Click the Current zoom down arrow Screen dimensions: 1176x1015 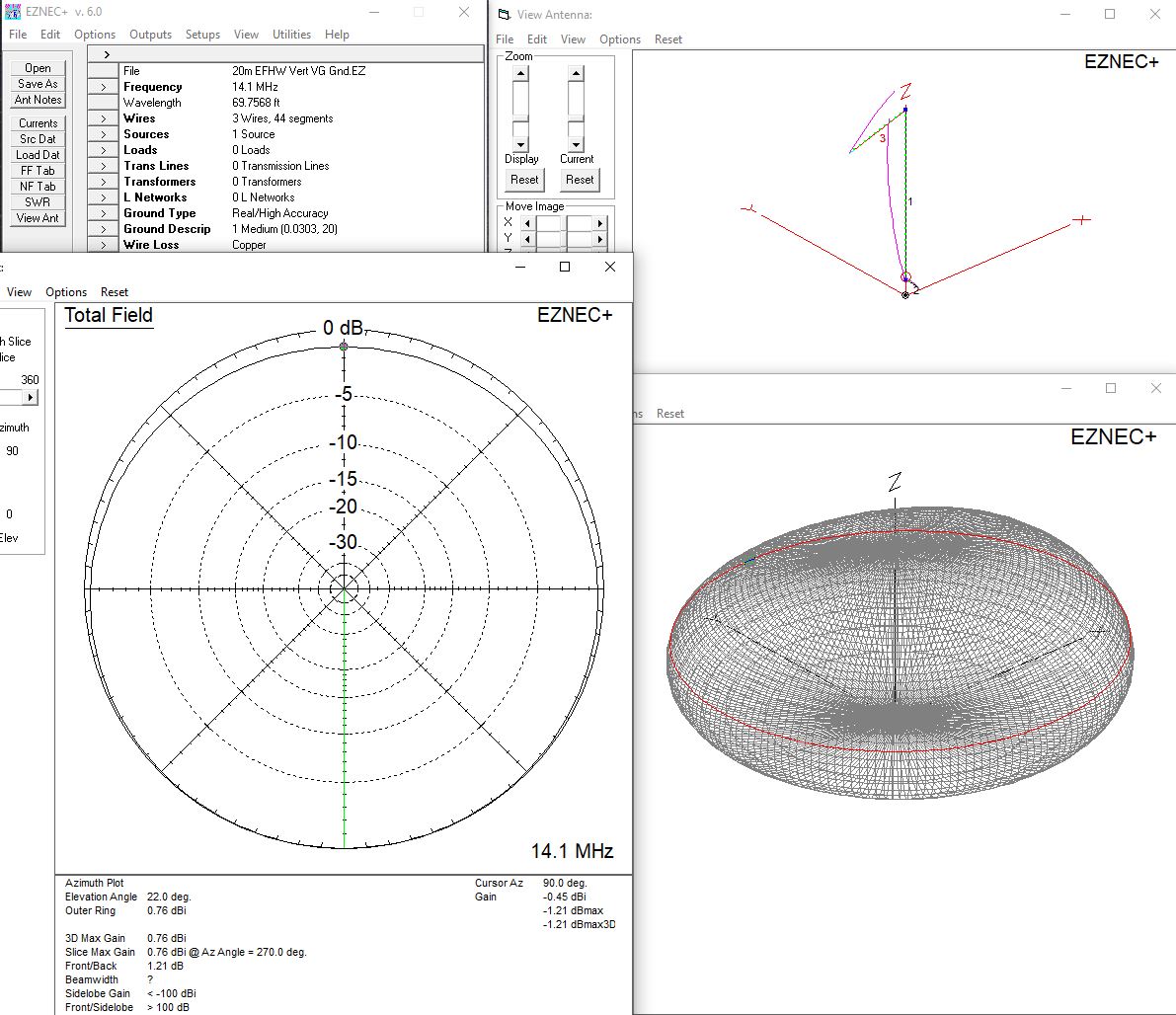[x=576, y=145]
